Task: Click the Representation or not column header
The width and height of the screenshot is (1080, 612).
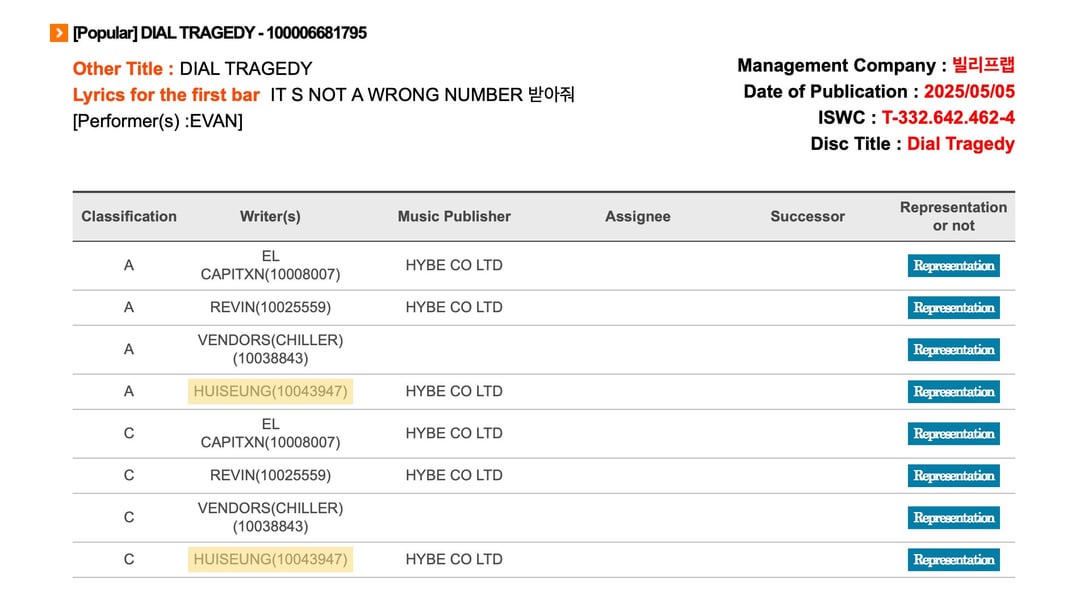Action: 953,216
